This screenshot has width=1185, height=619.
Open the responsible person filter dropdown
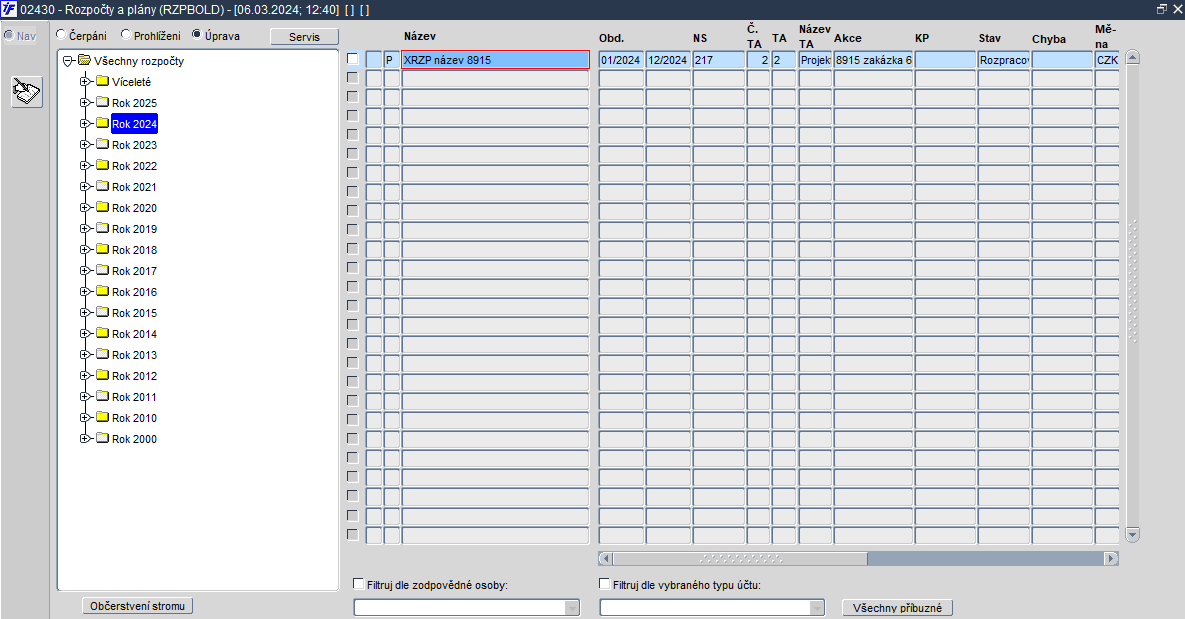(572, 608)
